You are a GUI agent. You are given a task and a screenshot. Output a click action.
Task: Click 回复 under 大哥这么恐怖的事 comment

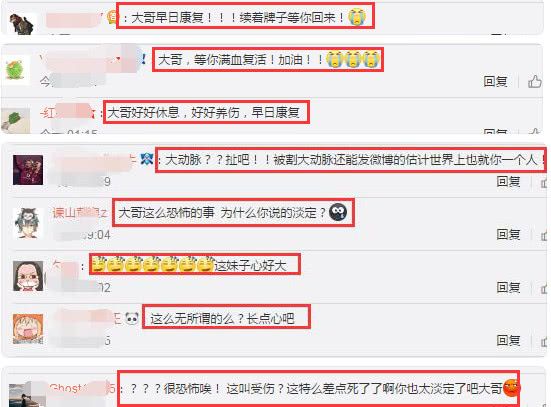pyautogui.click(x=508, y=234)
